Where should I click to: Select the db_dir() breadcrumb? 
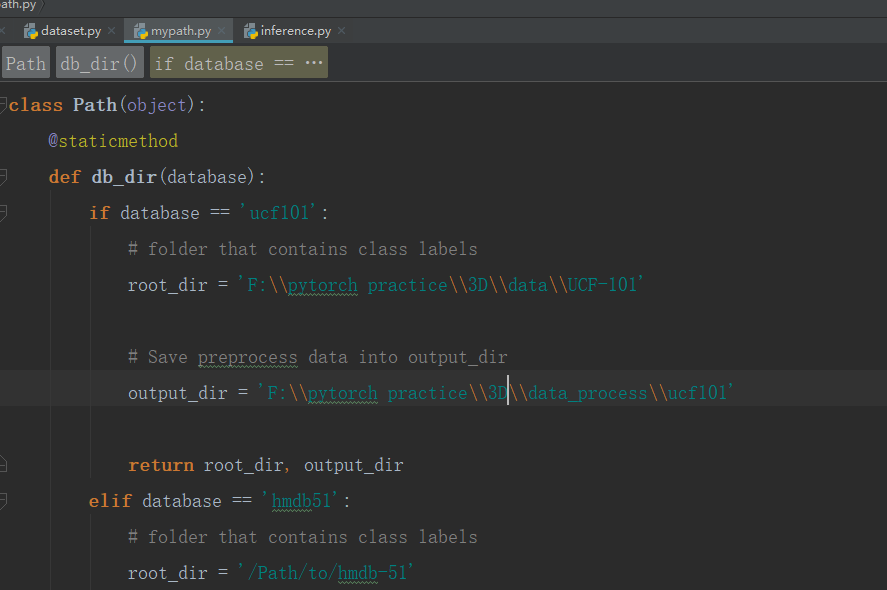(100, 63)
